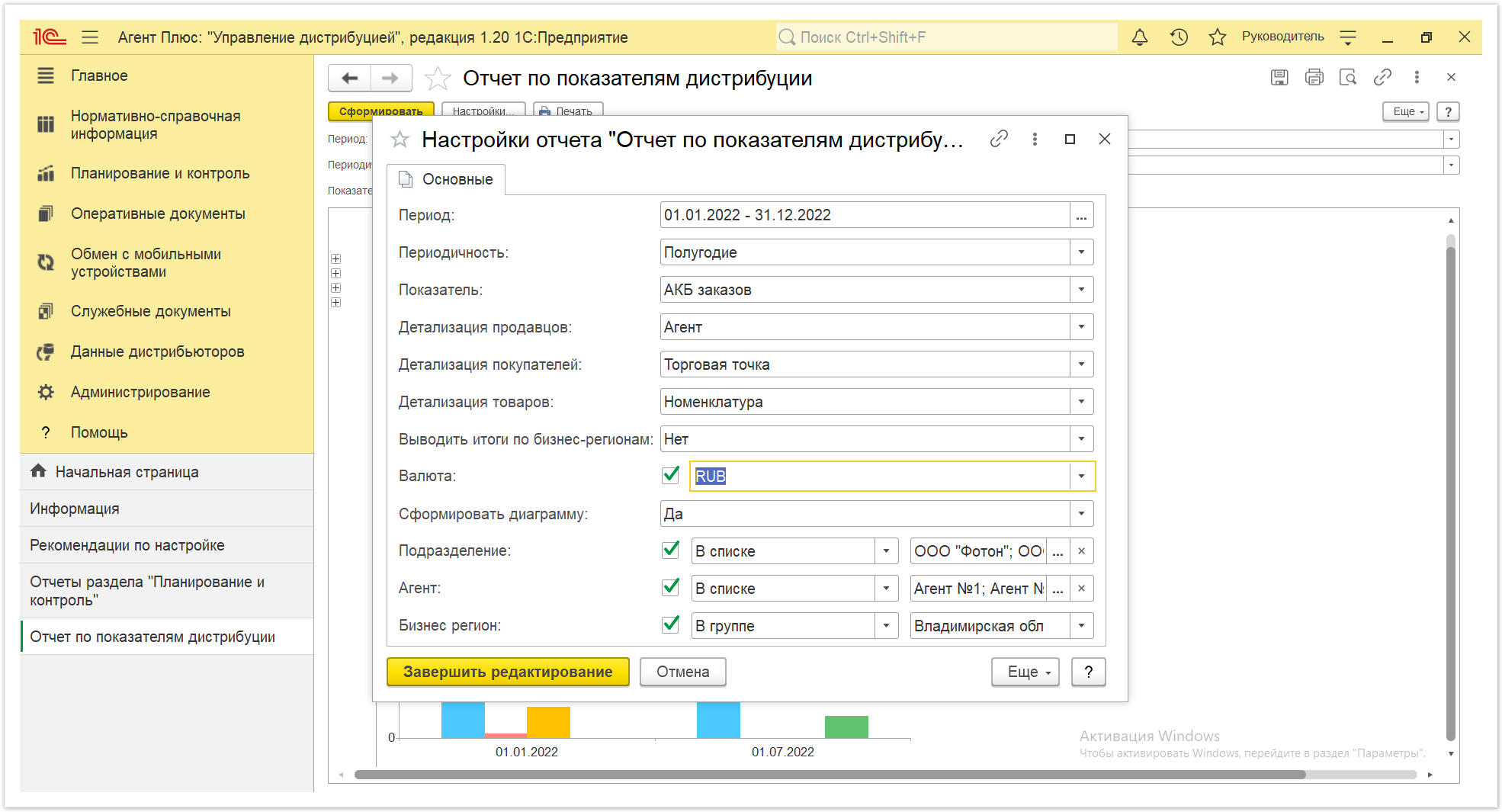Open Рекомендации по настройке item
Viewport: 1502px width, 812px height.
pyautogui.click(x=166, y=545)
